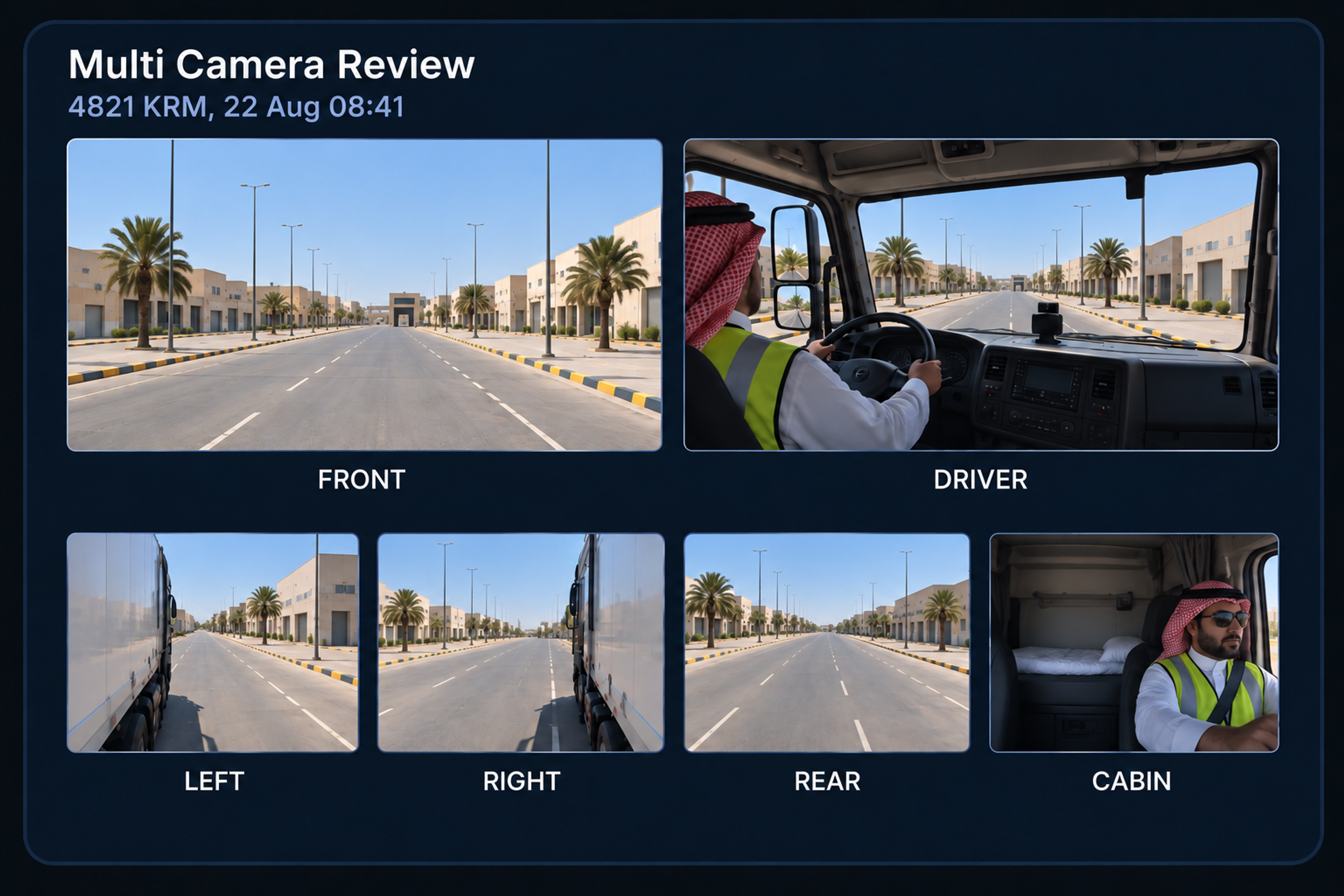Click the RIGHT label text
Image resolution: width=1344 pixels, height=896 pixels.
(522, 781)
